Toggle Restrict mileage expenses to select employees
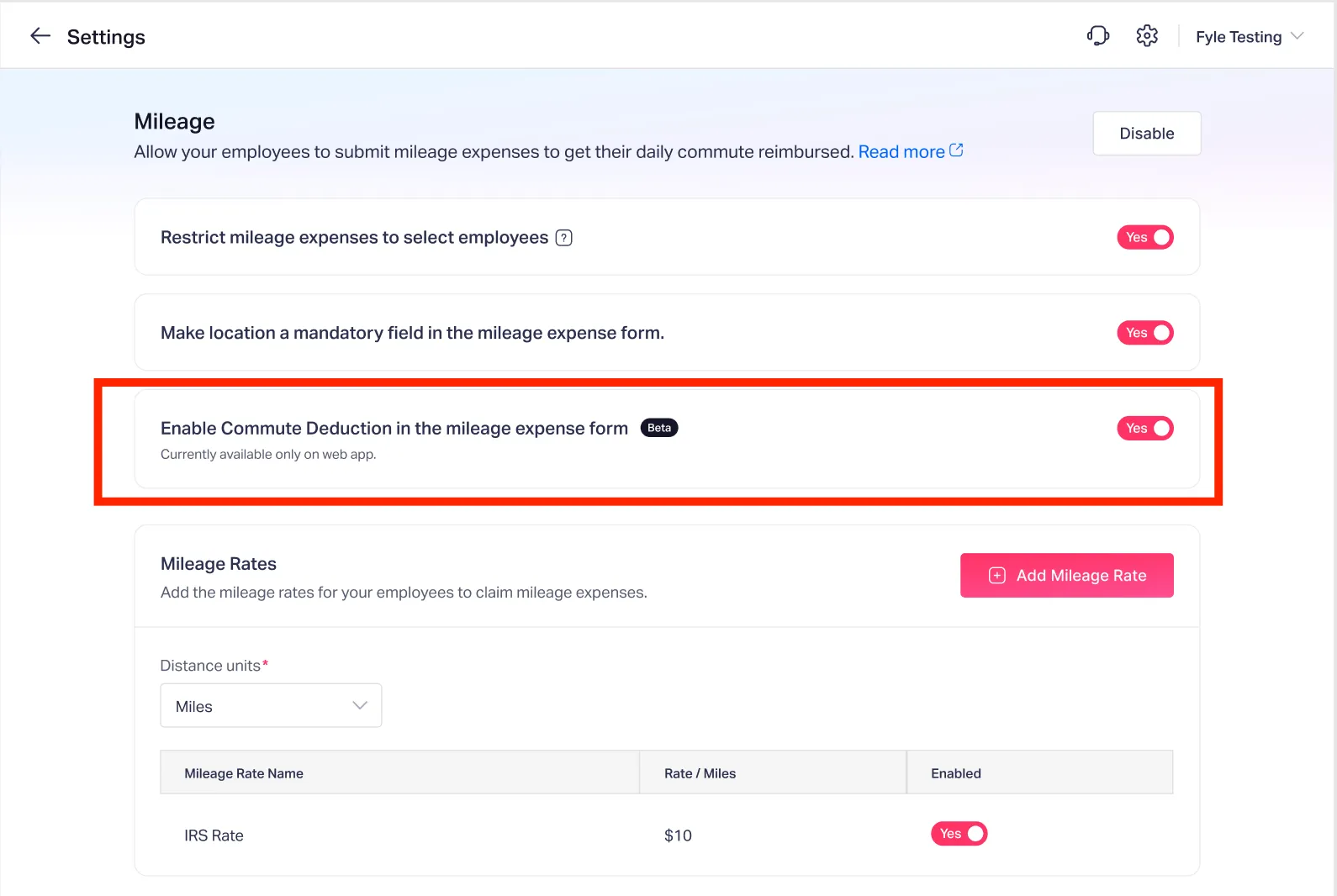Screen dimensions: 1337x896 (1144, 238)
